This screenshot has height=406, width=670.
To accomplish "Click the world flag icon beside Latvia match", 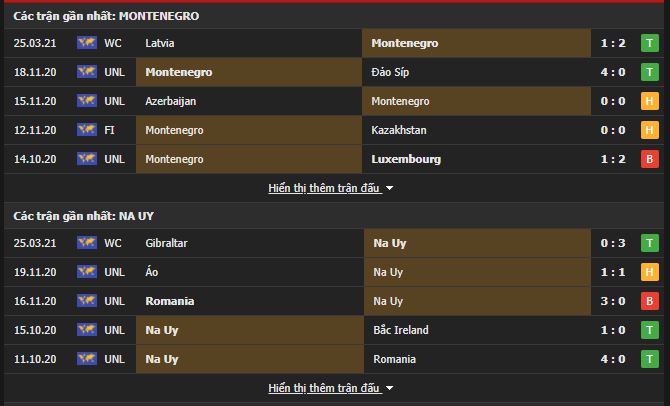I will click(x=87, y=43).
